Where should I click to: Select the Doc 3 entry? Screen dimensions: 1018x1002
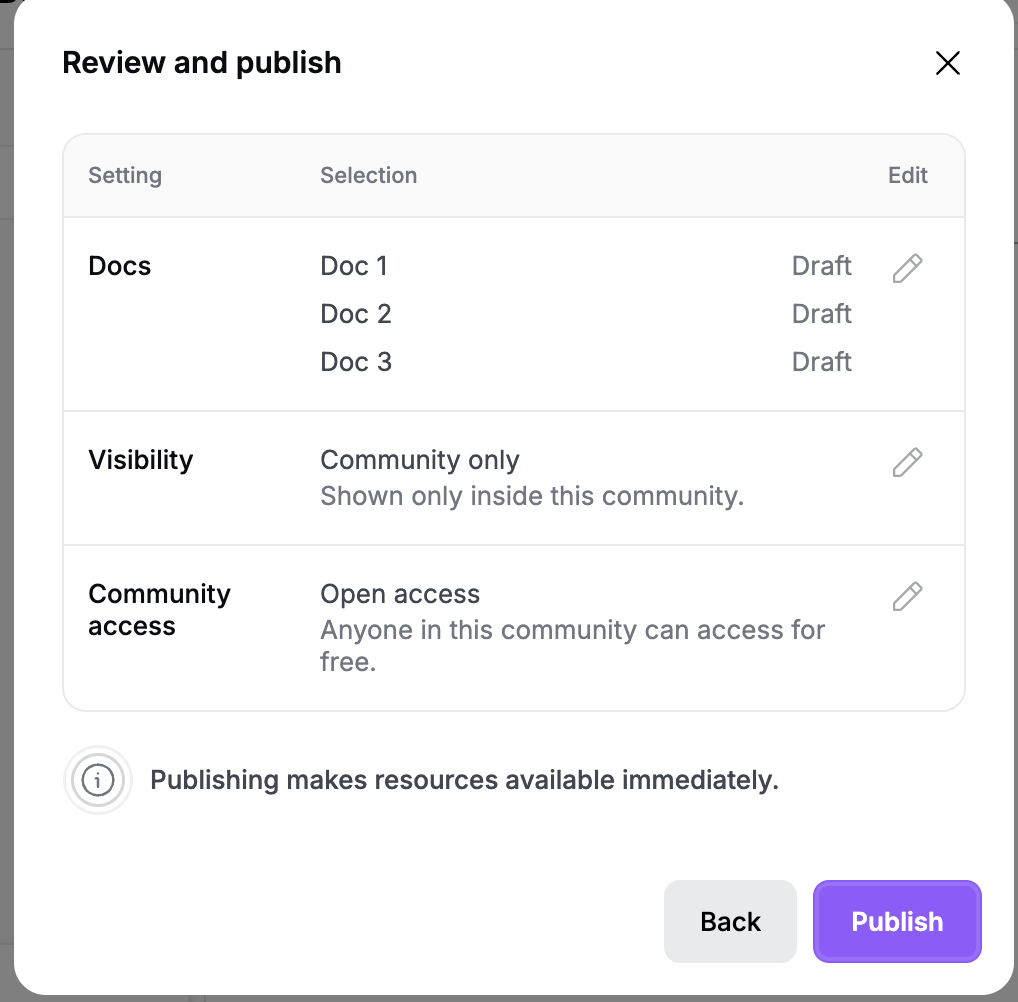point(356,362)
